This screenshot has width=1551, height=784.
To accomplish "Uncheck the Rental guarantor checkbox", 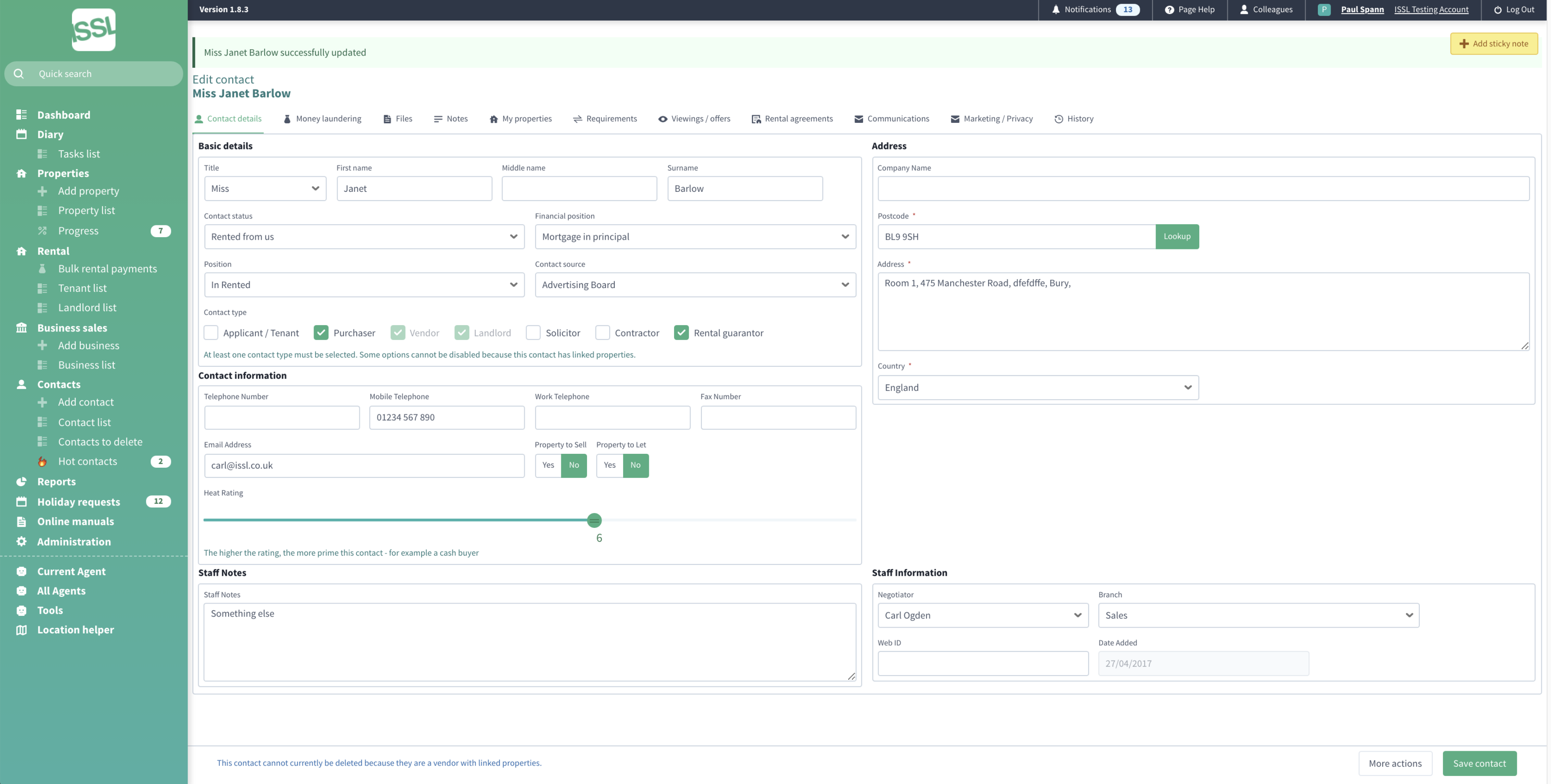I will [x=681, y=333].
